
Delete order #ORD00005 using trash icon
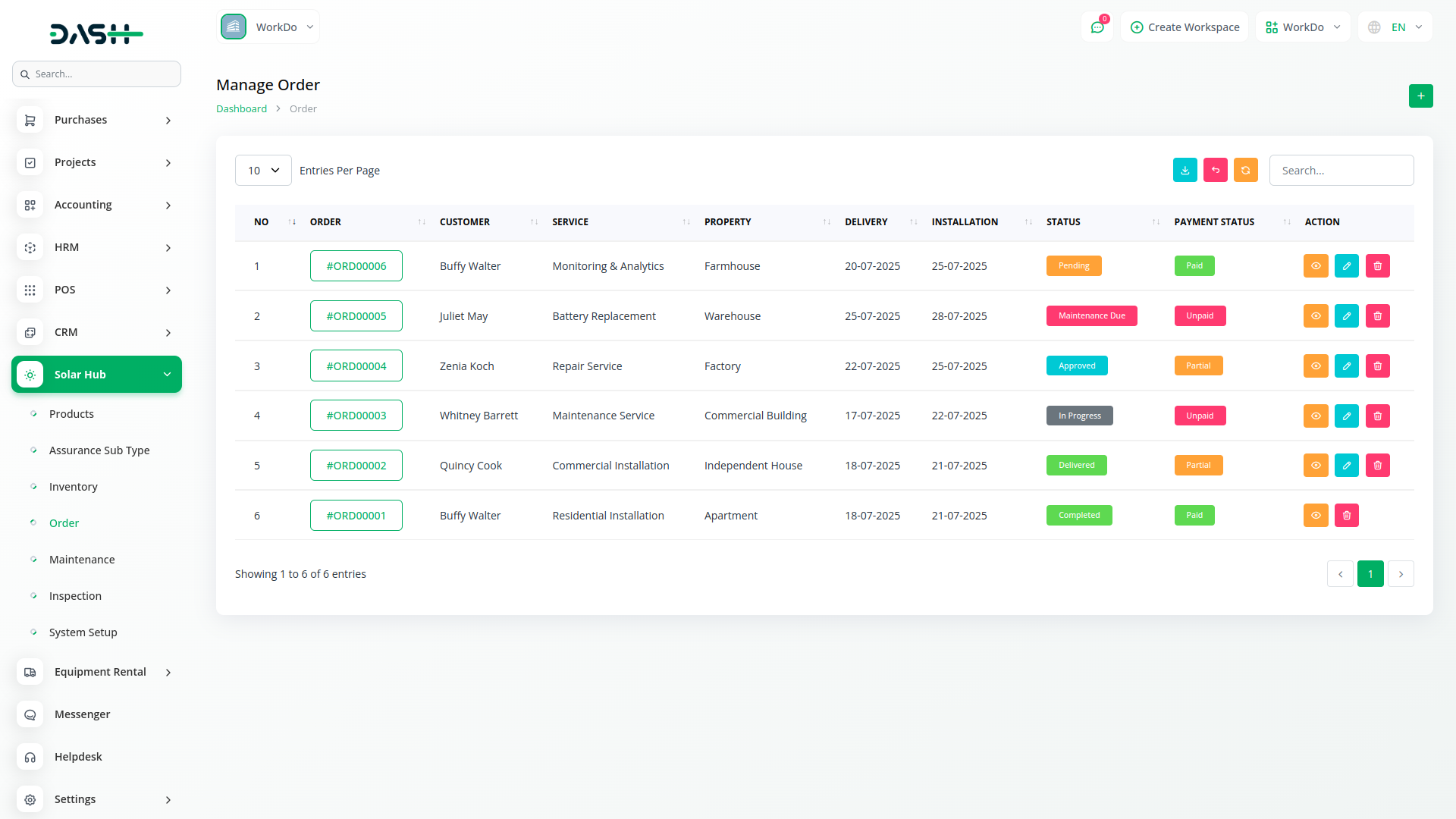[1377, 316]
